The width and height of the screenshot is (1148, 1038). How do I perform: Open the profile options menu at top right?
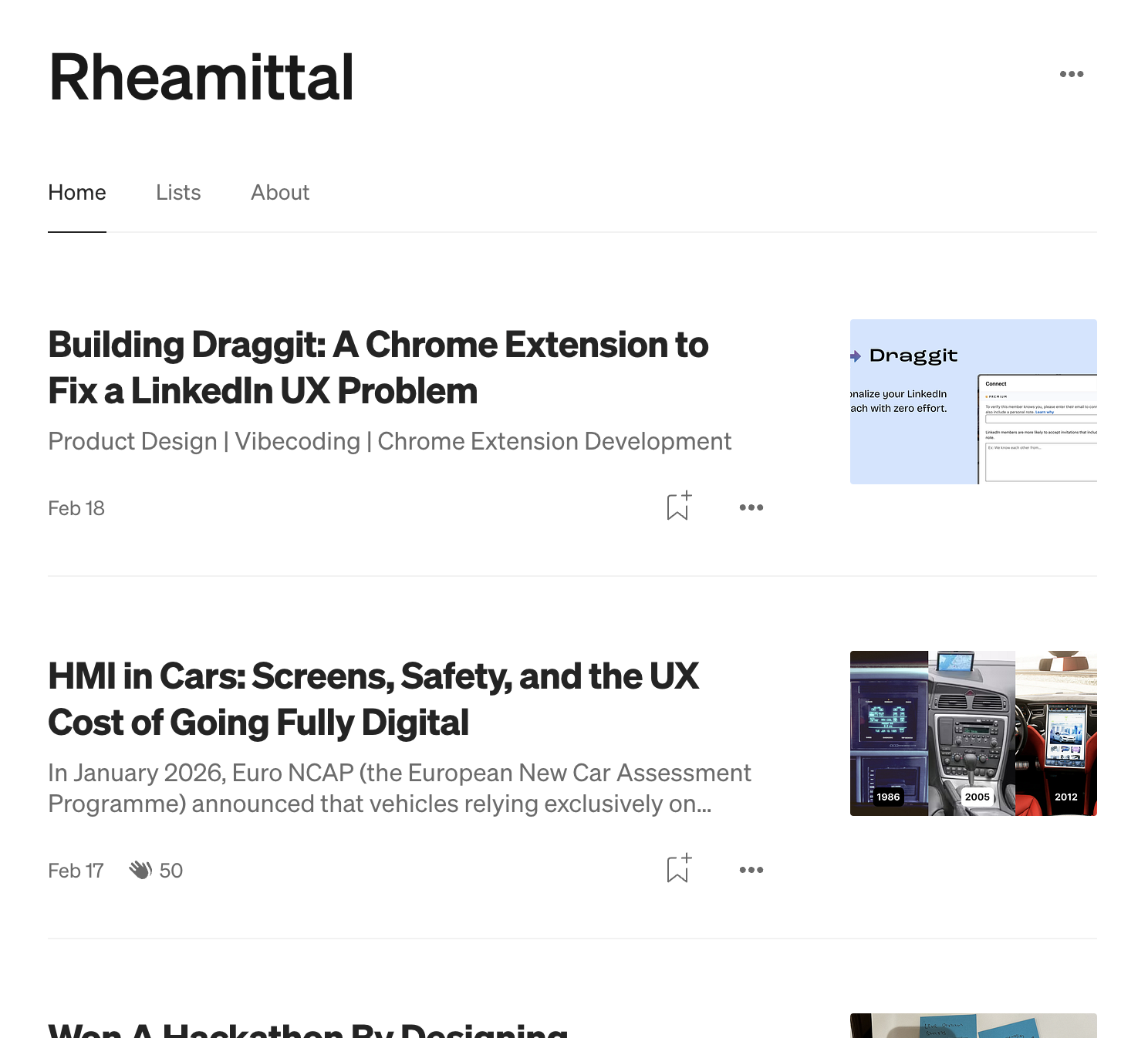pyautogui.click(x=1073, y=73)
